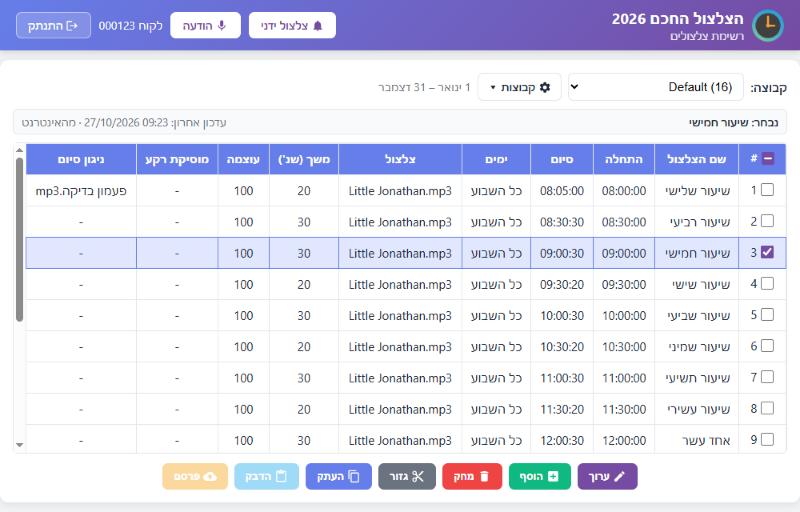Click start time 11:00:00 in row 7
800x512 pixels.
623,378
